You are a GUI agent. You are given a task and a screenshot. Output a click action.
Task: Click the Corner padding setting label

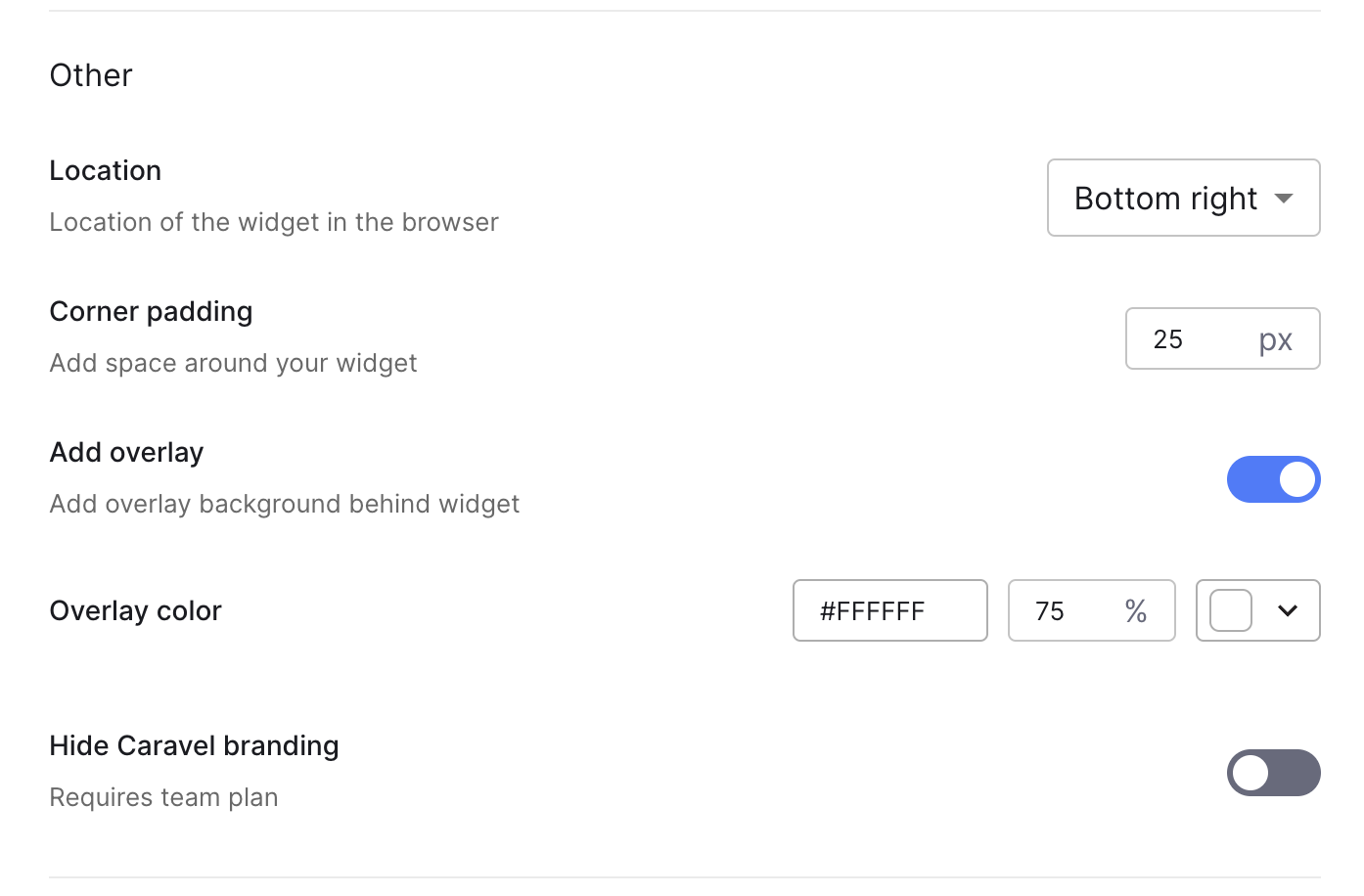152,312
